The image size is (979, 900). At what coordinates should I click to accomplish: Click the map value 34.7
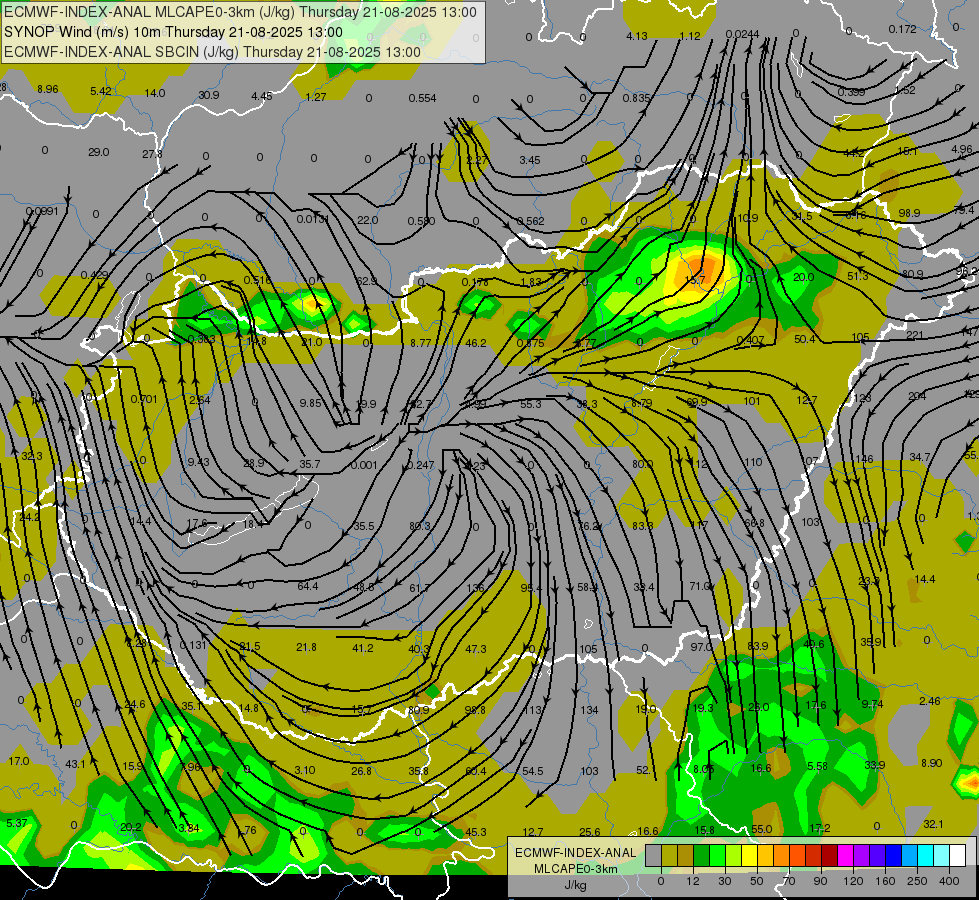click(x=919, y=457)
